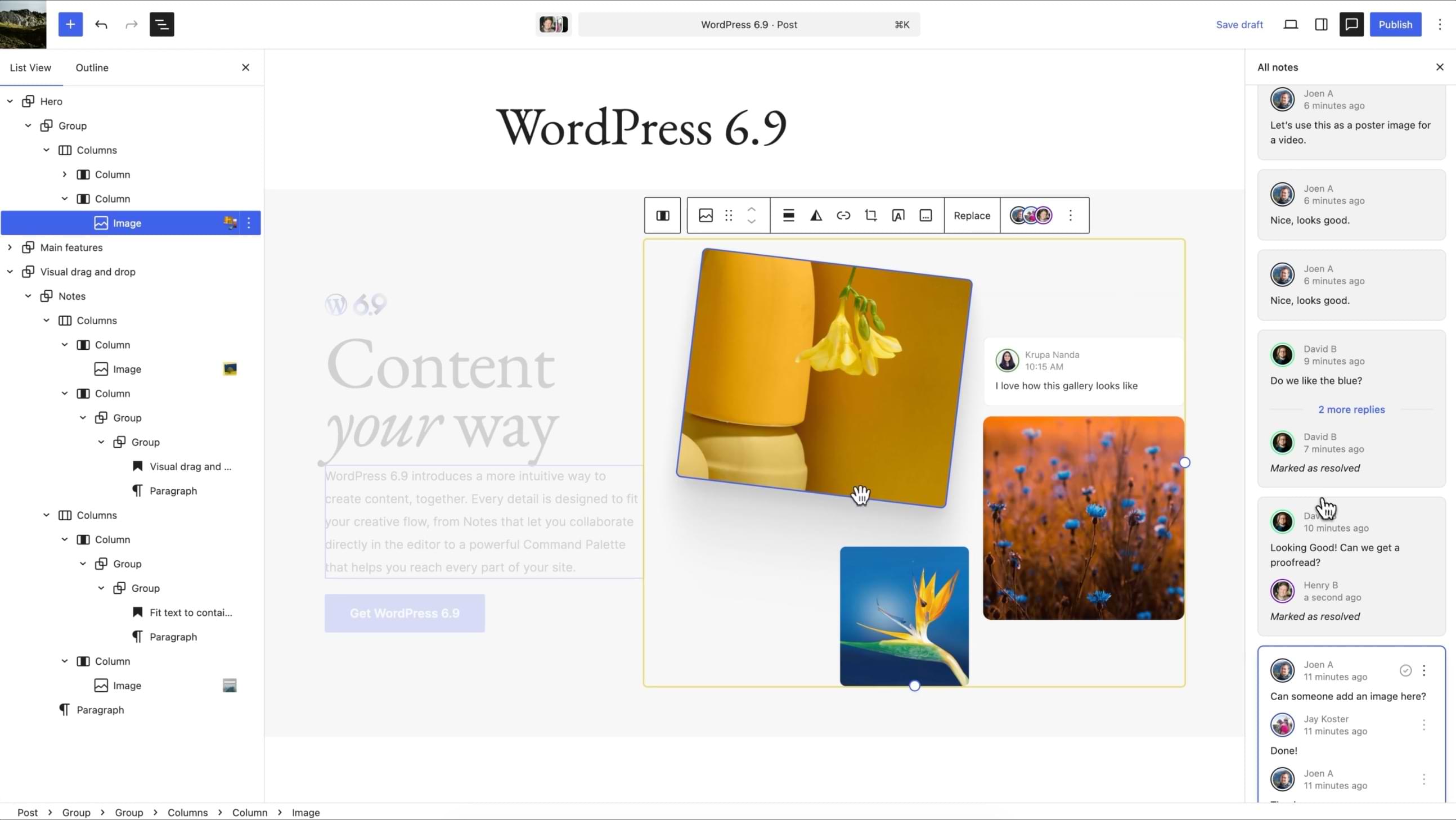Toggle the document overview list icon
The height and width of the screenshot is (820, 1456).
coord(161,24)
